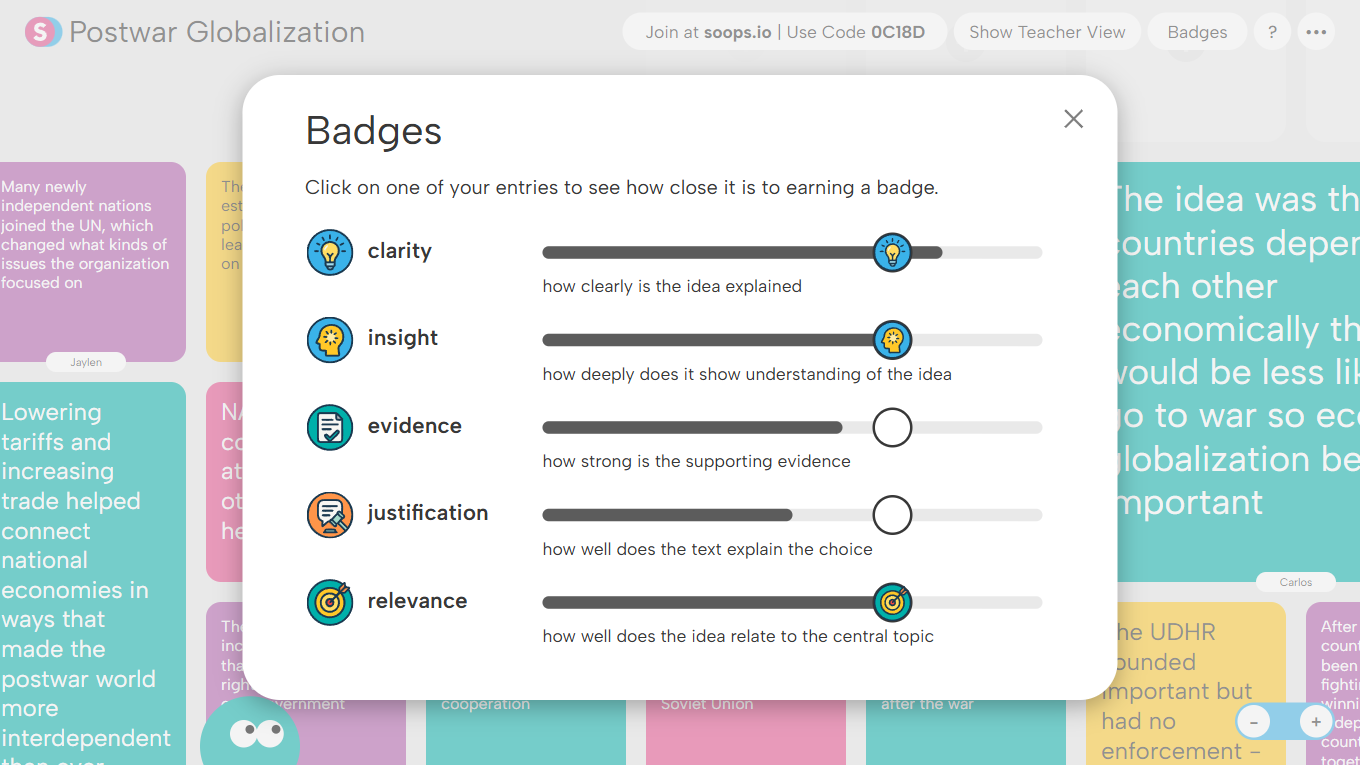The image size is (1360, 765).
Task: Close the Badges dialog
Action: coord(1073,118)
